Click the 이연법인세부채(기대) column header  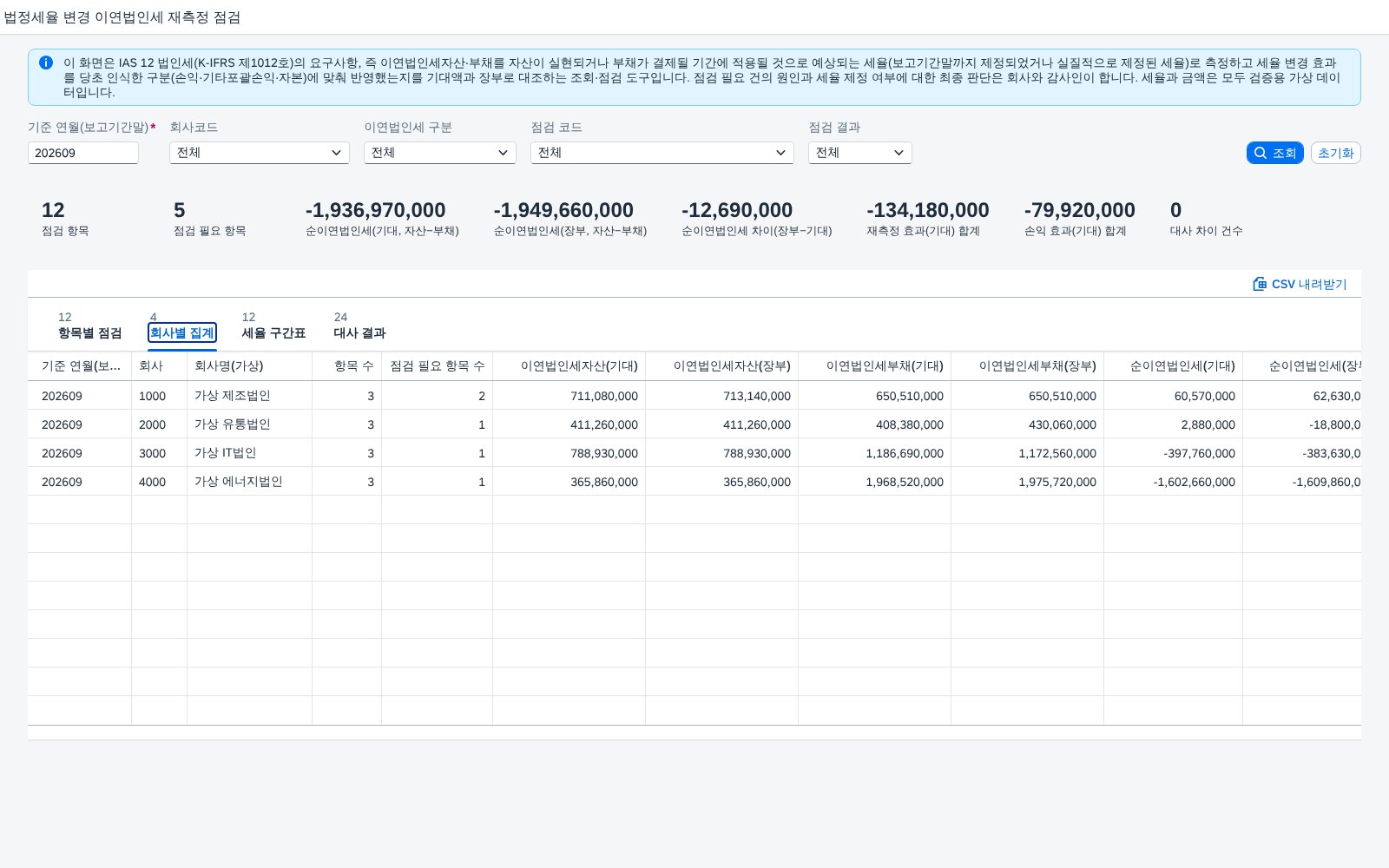(x=875, y=366)
